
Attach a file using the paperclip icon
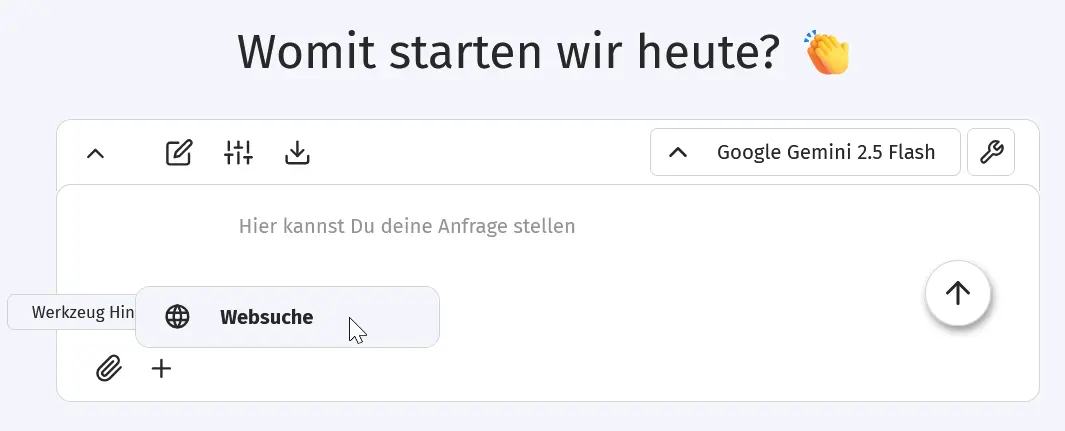[108, 369]
